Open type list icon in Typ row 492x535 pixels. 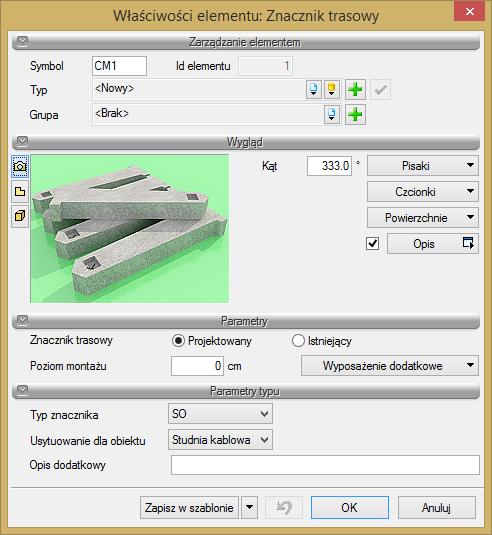(x=314, y=90)
